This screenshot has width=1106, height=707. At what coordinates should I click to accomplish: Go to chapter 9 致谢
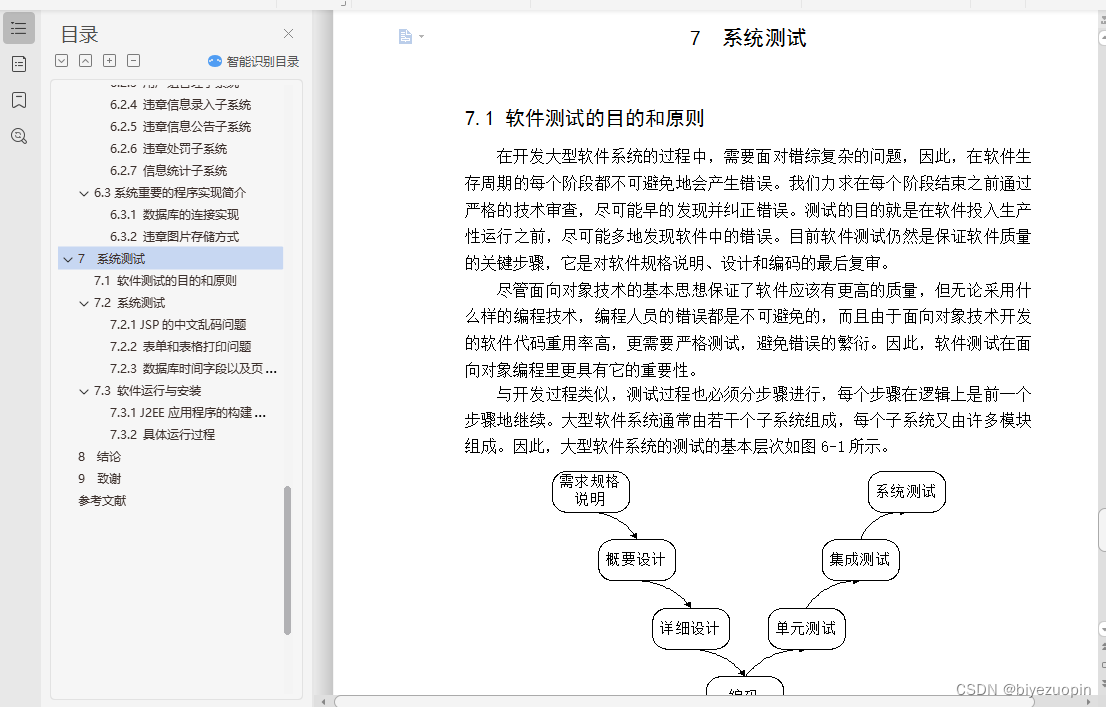tap(99, 478)
